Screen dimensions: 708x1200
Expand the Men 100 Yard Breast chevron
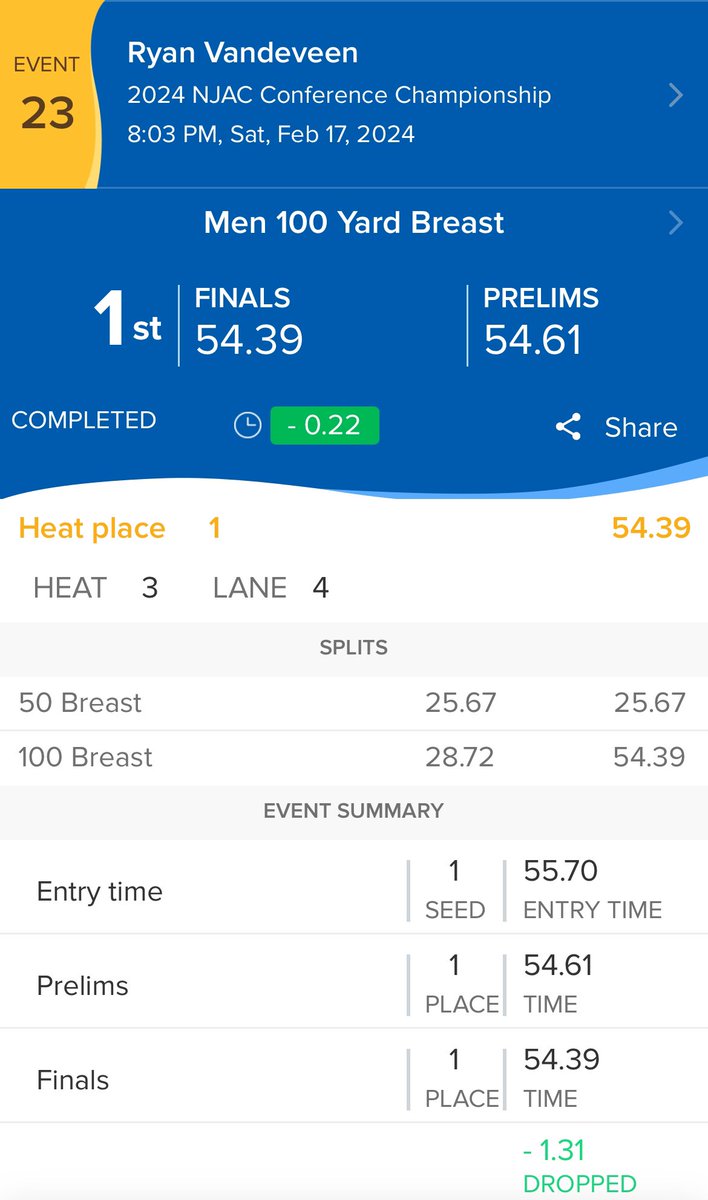click(x=676, y=222)
